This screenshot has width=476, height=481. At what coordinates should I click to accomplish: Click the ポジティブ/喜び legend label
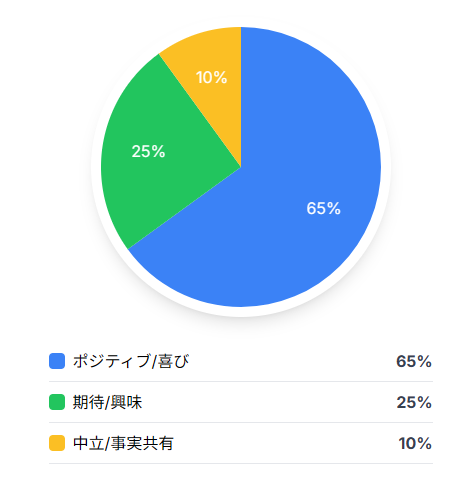(x=131, y=361)
